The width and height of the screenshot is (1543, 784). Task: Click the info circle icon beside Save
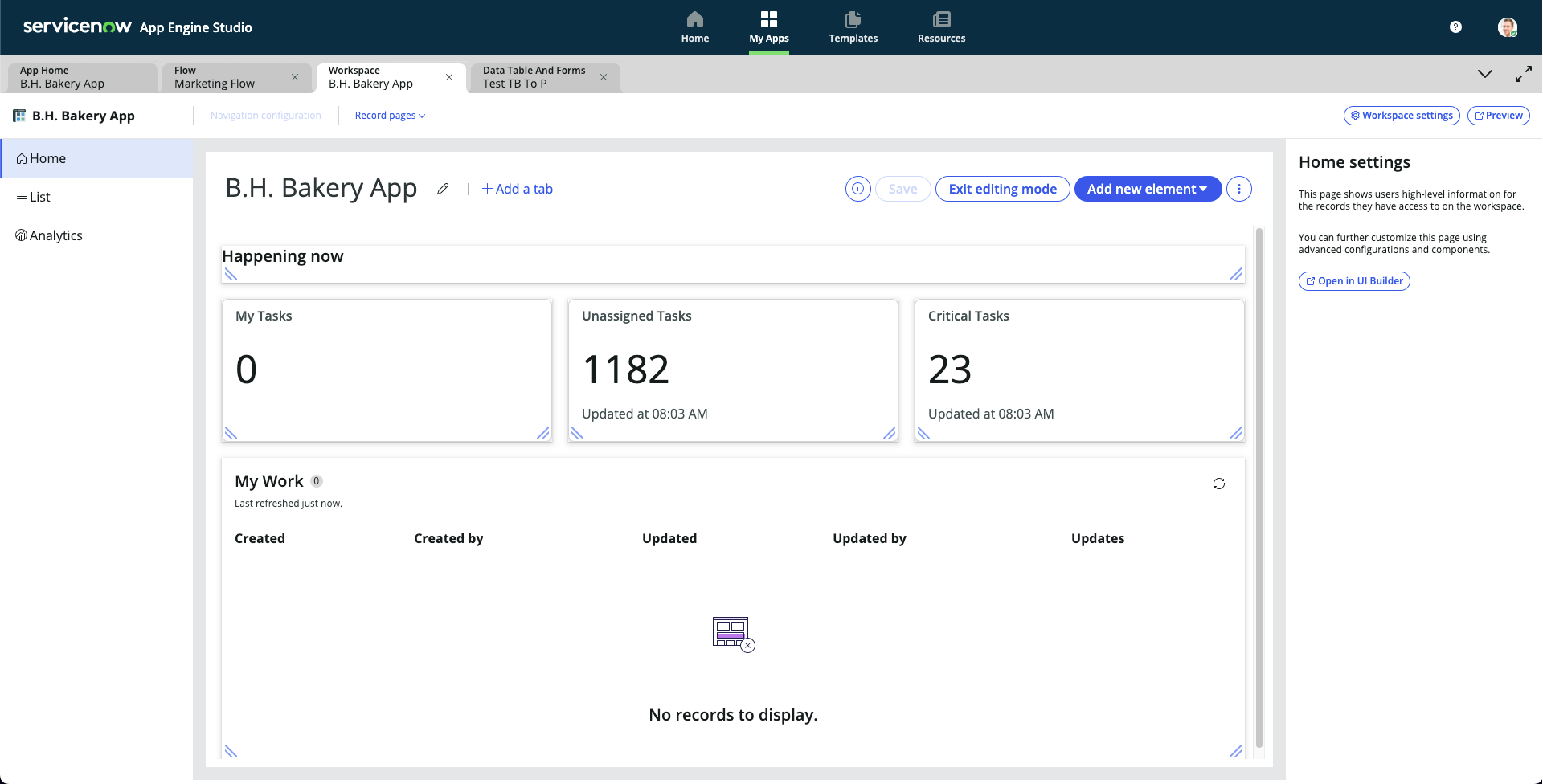point(857,189)
